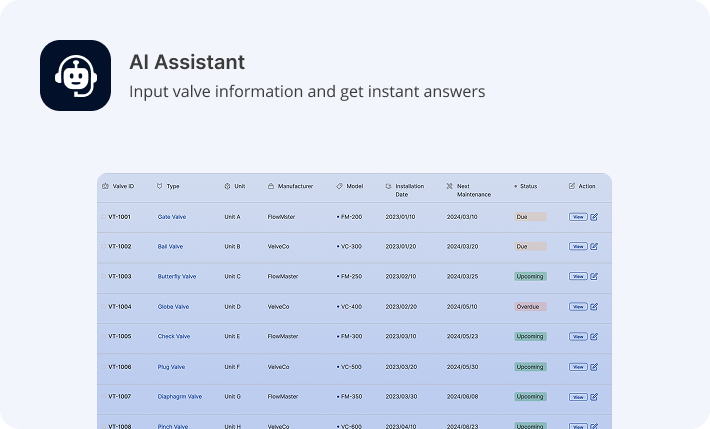Image resolution: width=710 pixels, height=429 pixels.
Task: View details for VT-1001
Action: (x=577, y=216)
